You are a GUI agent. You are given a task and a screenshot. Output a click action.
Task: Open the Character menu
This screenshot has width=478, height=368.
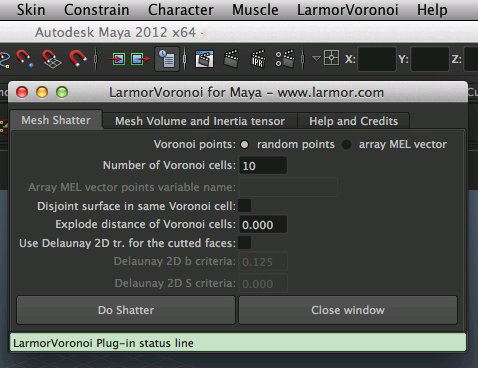[x=181, y=10]
